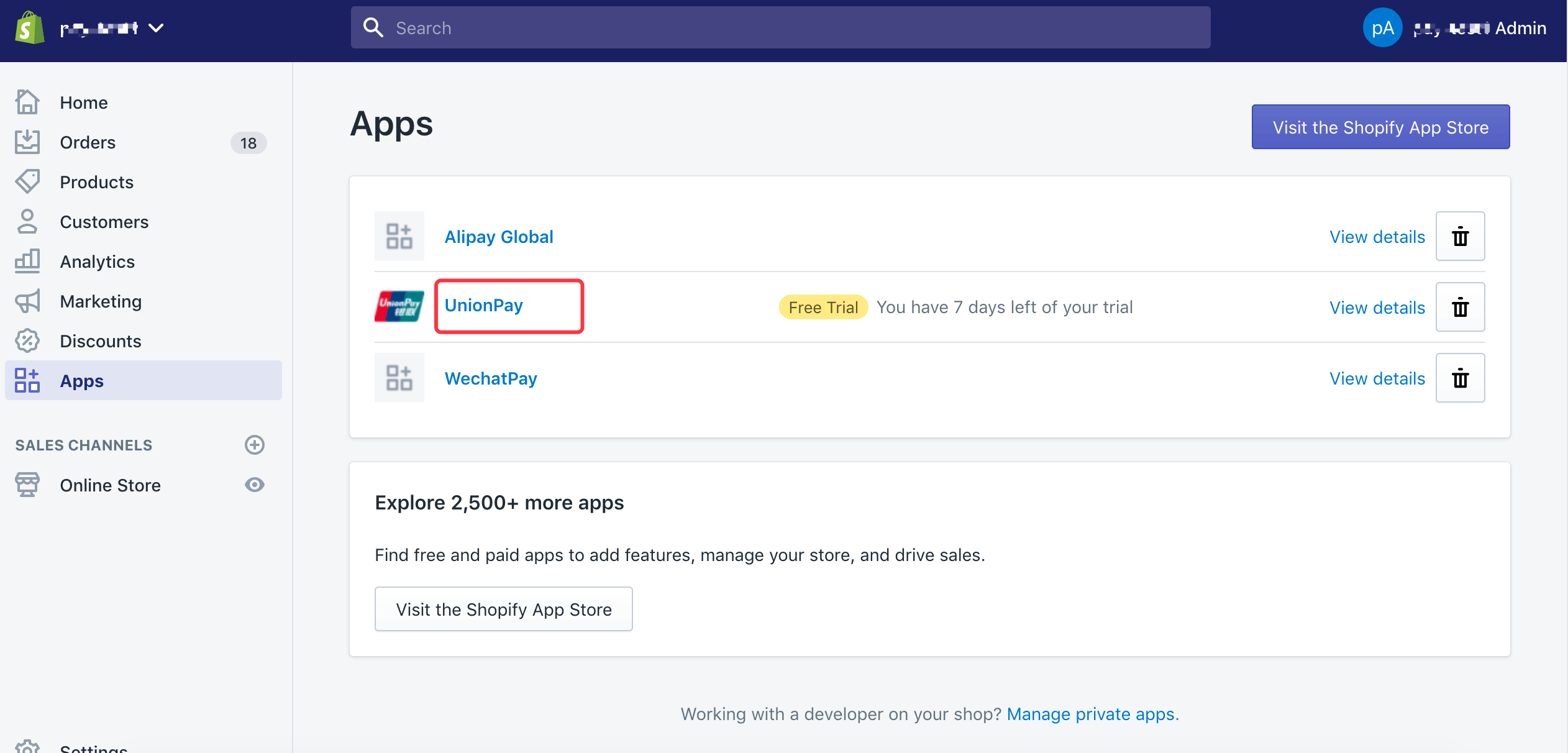Click the Shopify logo icon

pyautogui.click(x=29, y=28)
